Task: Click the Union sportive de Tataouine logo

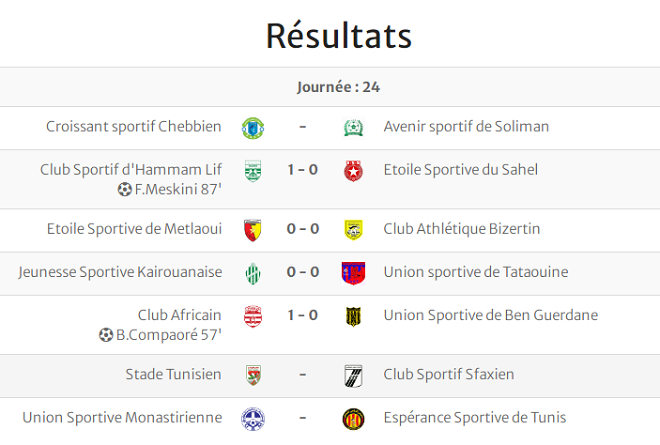Action: pos(353,273)
